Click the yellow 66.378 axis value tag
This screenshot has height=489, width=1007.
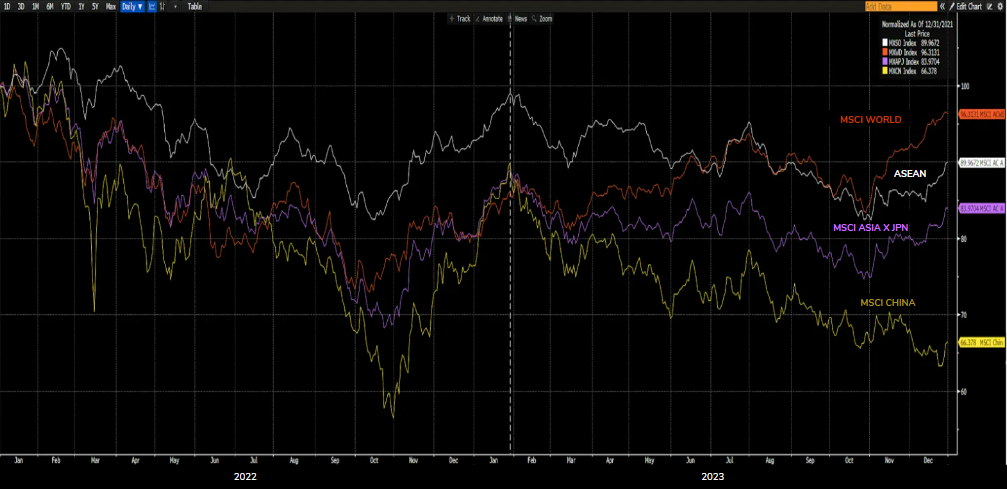pyautogui.click(x=981, y=342)
